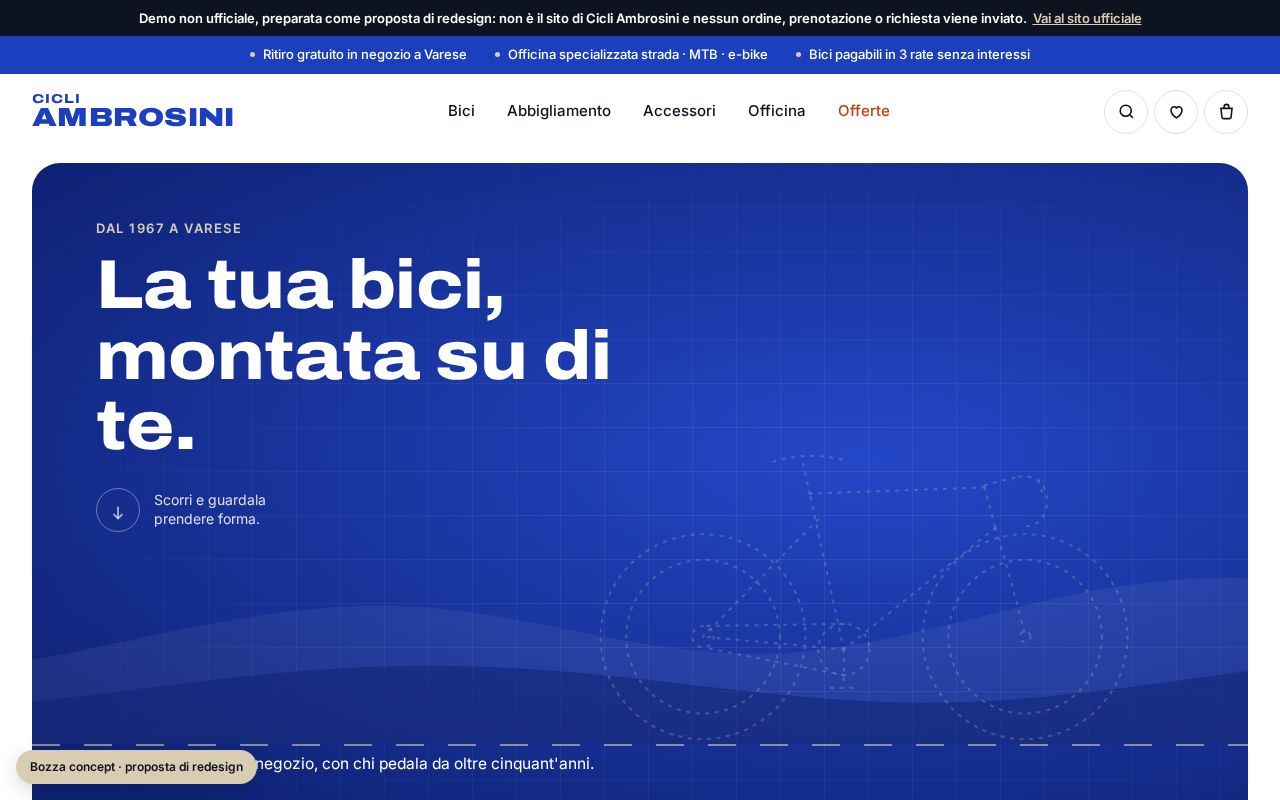Click the "DAL 1967 A VARESE" label
The width and height of the screenshot is (1280, 800).
click(169, 228)
